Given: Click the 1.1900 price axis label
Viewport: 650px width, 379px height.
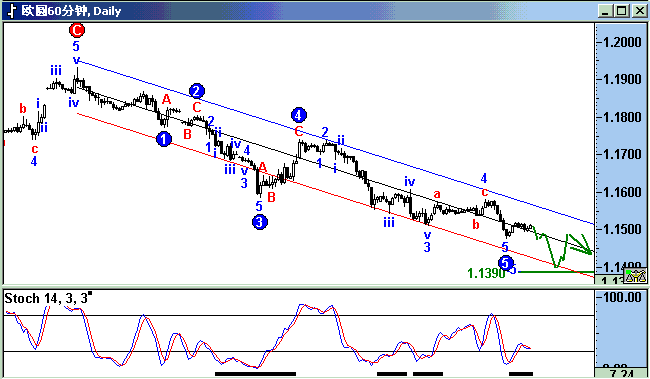Looking at the screenshot, I should click(x=621, y=79).
